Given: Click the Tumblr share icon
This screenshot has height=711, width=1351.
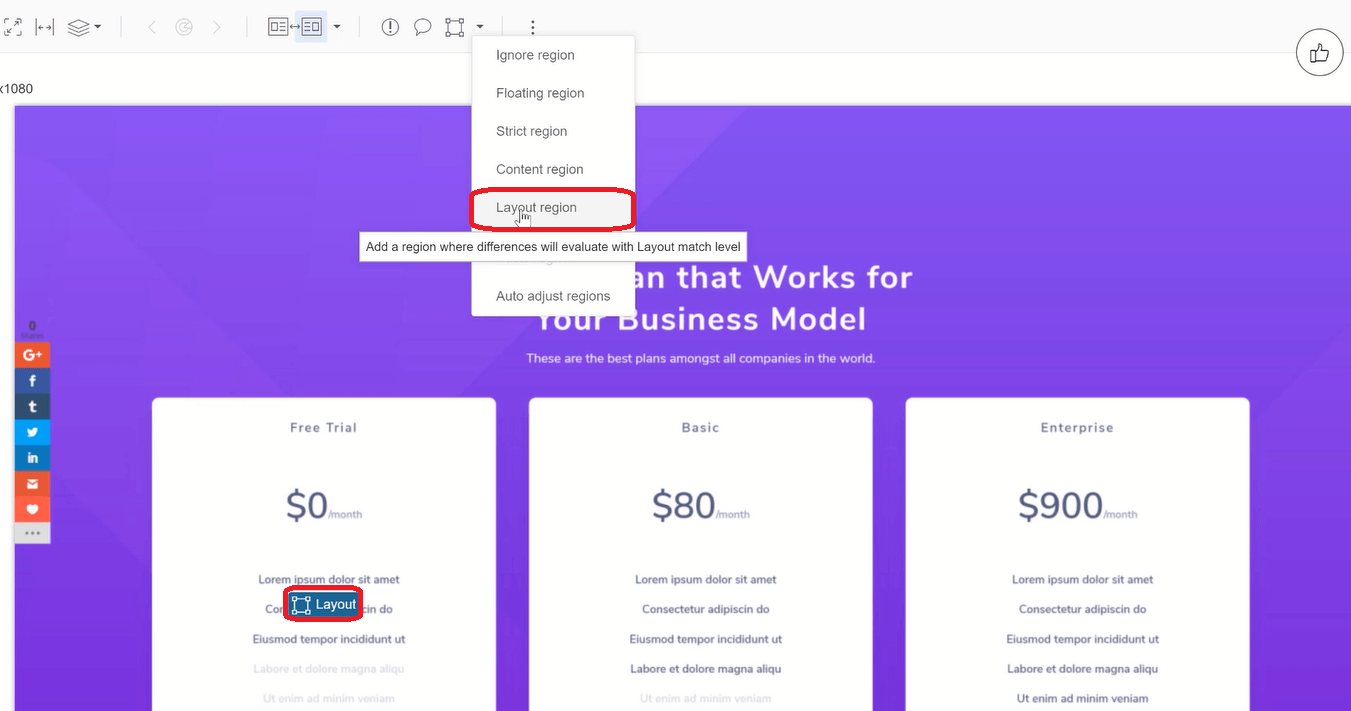Looking at the screenshot, I should click(32, 407).
